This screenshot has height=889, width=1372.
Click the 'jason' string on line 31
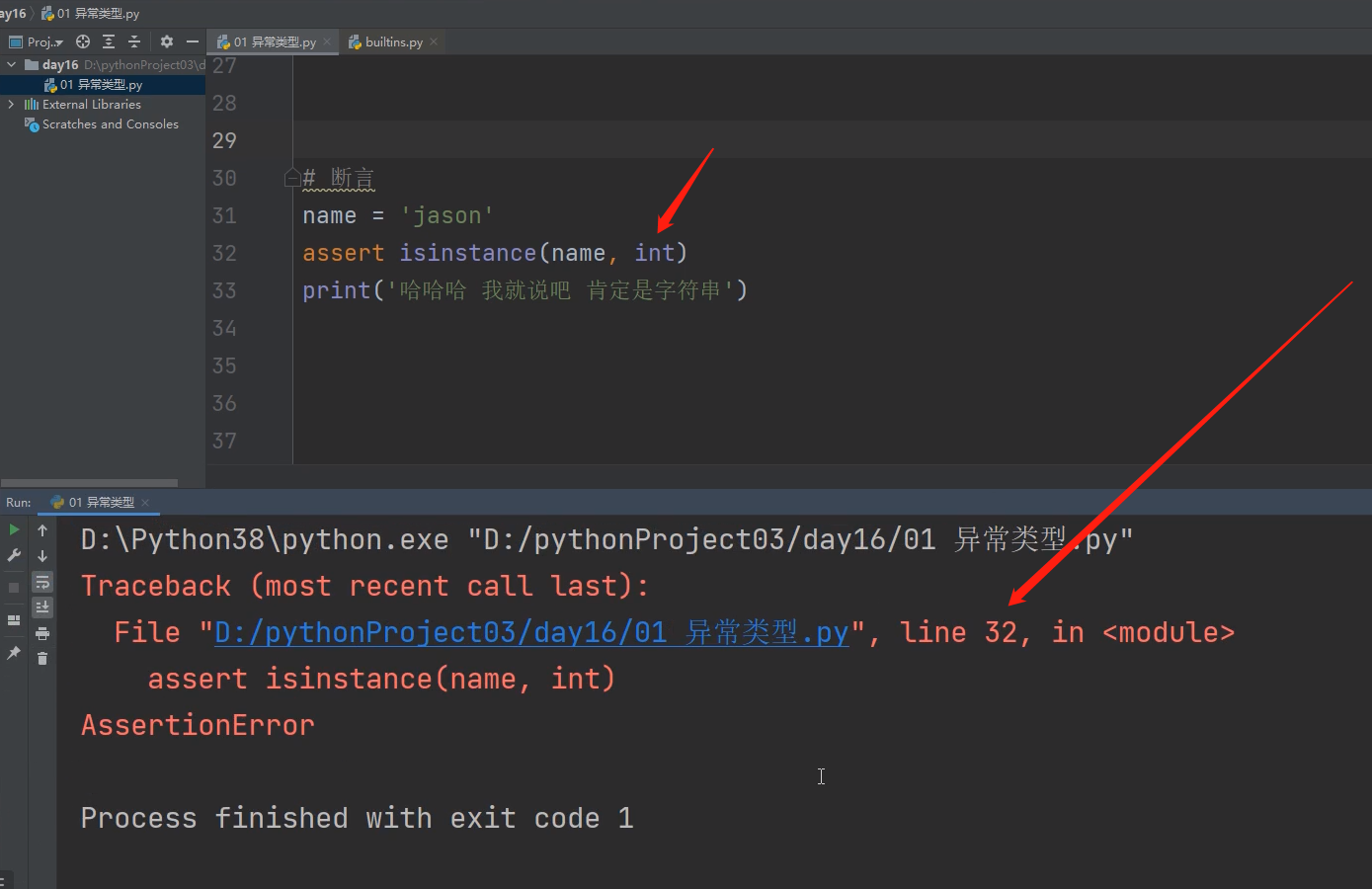446,215
